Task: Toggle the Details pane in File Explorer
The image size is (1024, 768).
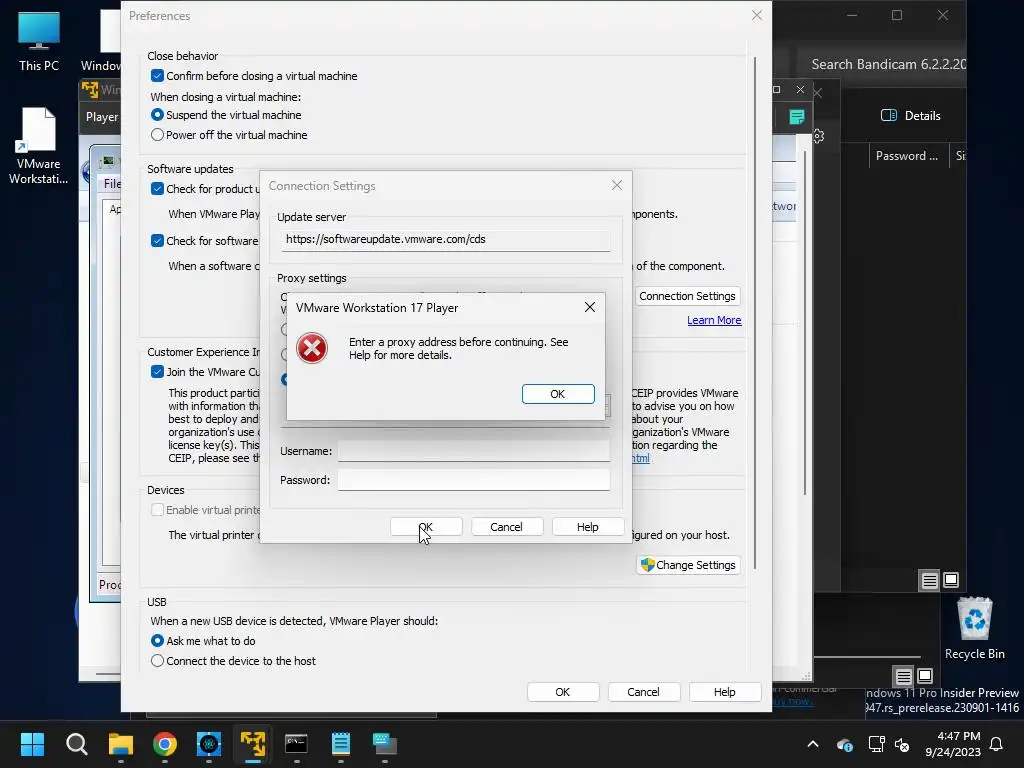Action: tap(910, 116)
